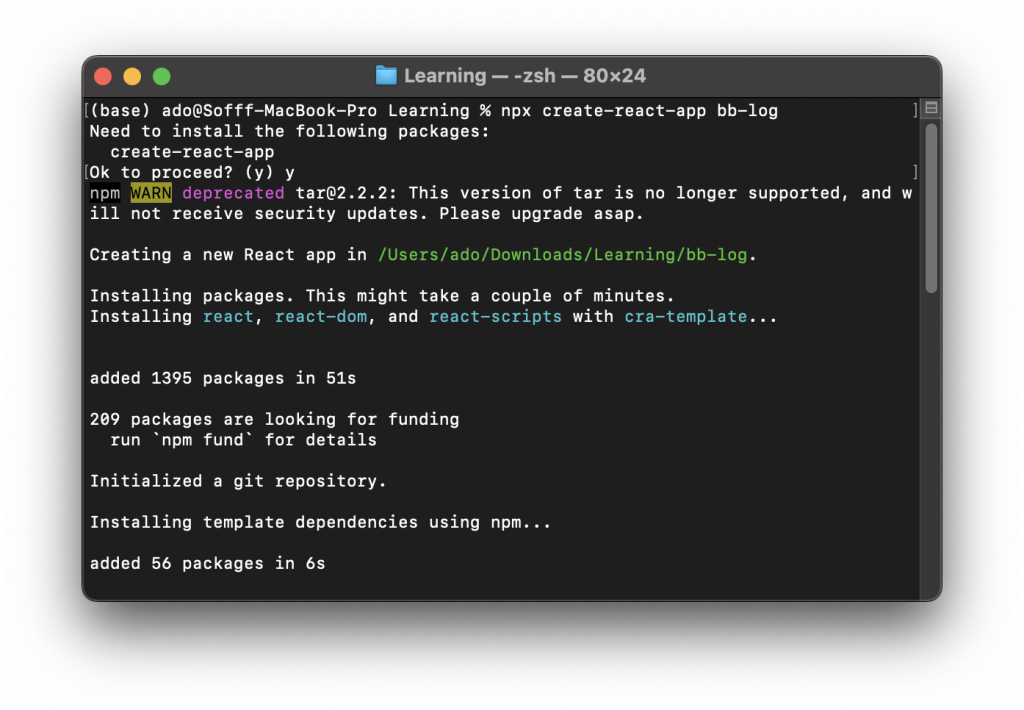Click the "Ok to proceed? (y) y" prompt line
Image resolution: width=1024 pixels, height=710 pixels.
191,172
